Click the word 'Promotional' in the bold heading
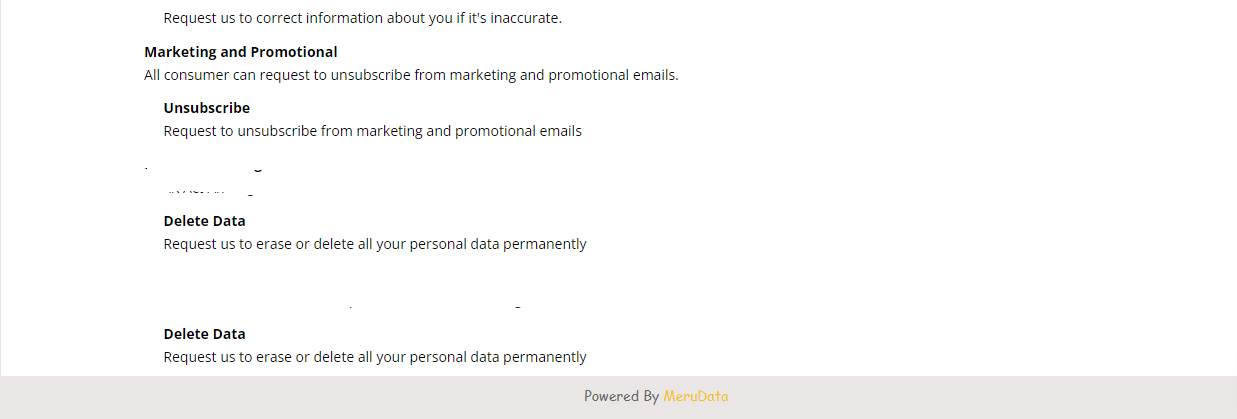The height and width of the screenshot is (419, 1237). pyautogui.click(x=294, y=52)
